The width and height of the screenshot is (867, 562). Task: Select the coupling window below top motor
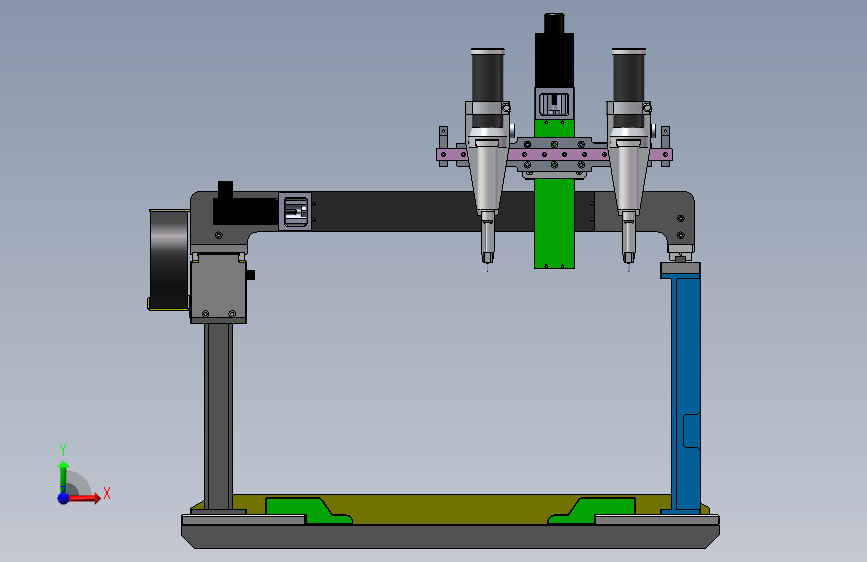tap(554, 105)
